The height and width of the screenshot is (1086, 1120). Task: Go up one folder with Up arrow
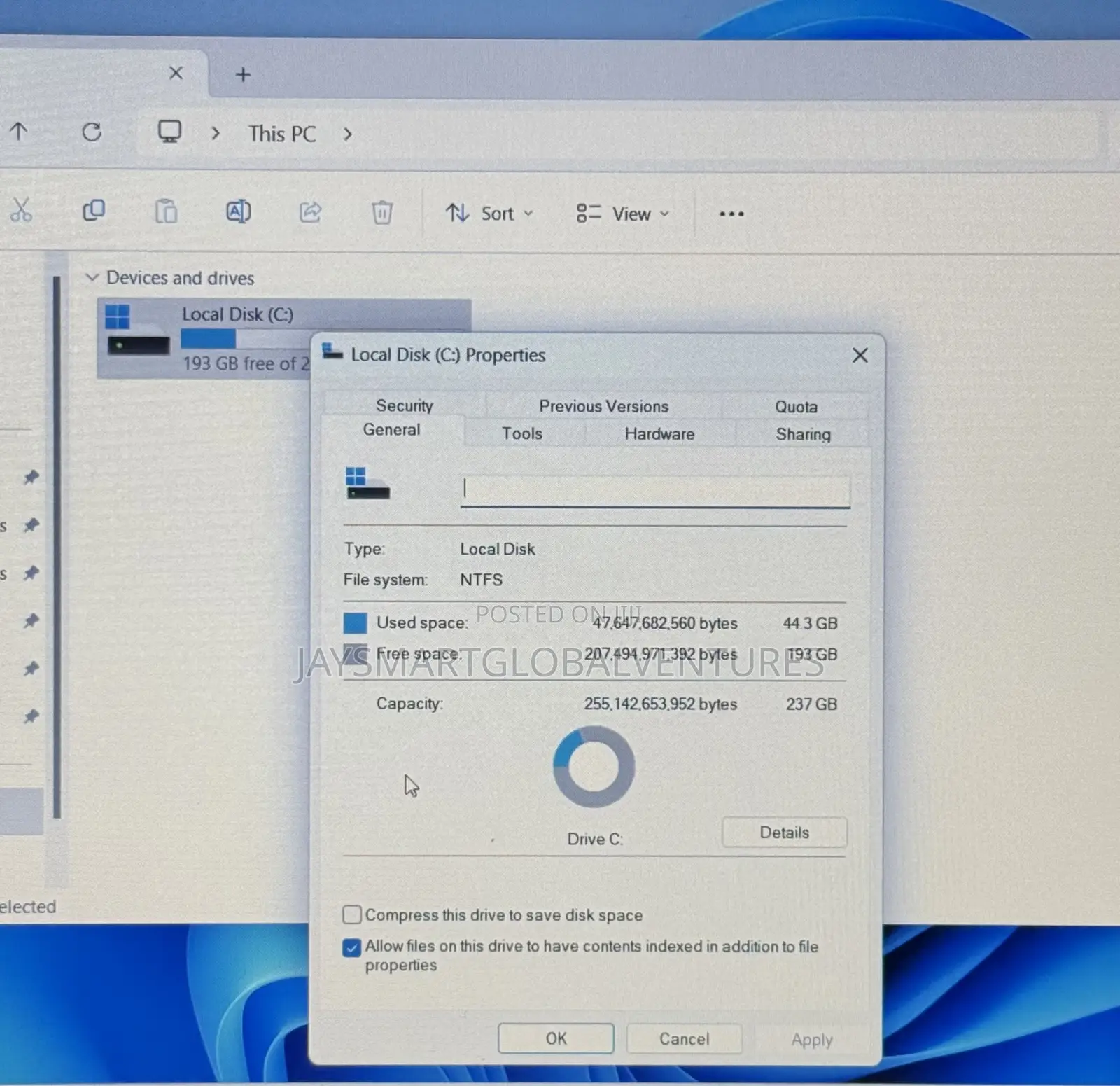click(19, 131)
